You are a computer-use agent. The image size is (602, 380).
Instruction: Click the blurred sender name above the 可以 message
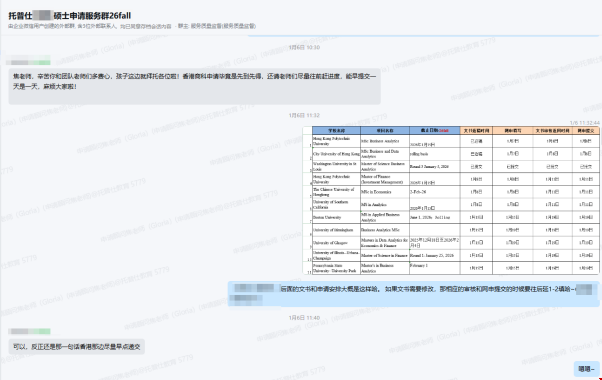coord(30,331)
